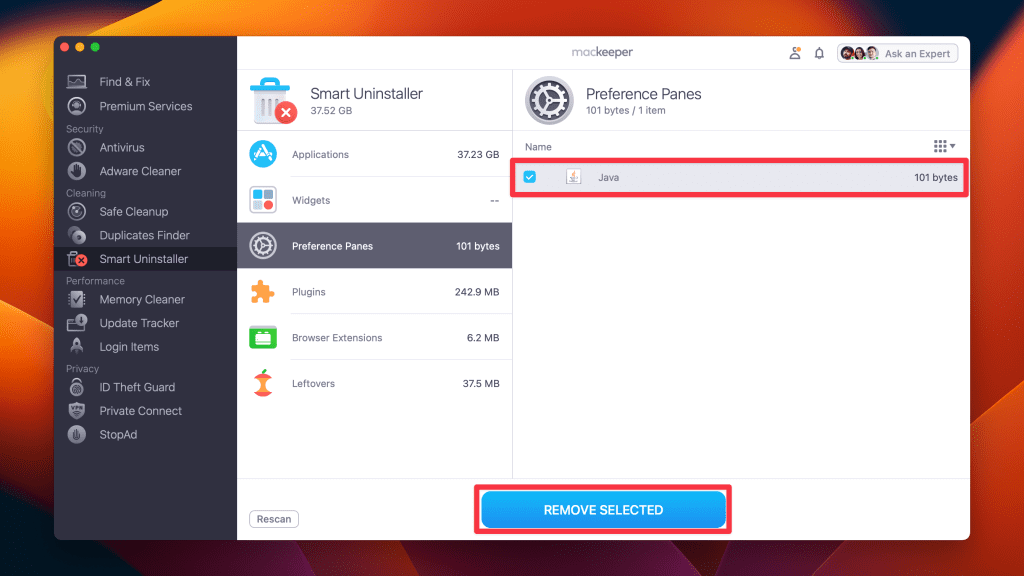Screen dimensions: 1024x576
Task: Open StopAd sidebar label
Action: pos(118,434)
